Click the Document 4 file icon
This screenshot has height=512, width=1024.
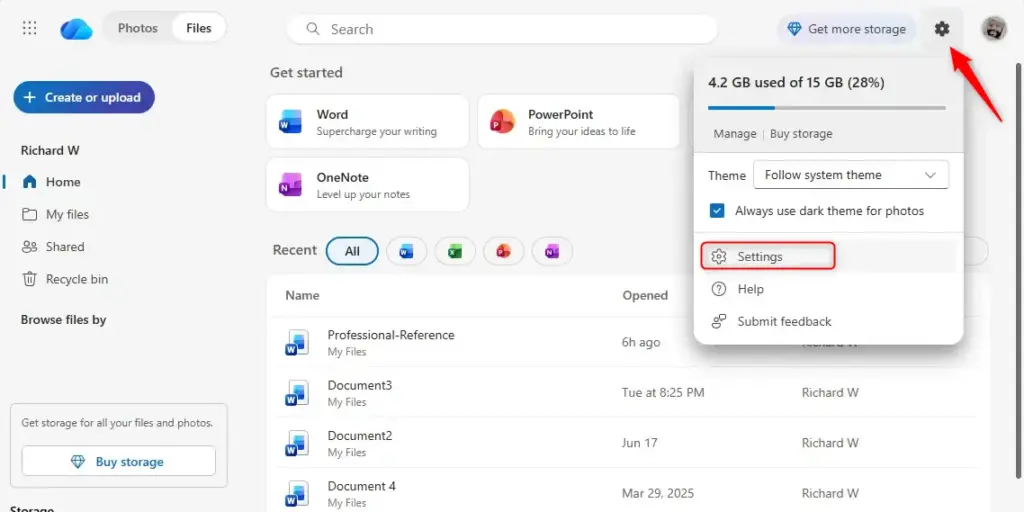[296, 493]
